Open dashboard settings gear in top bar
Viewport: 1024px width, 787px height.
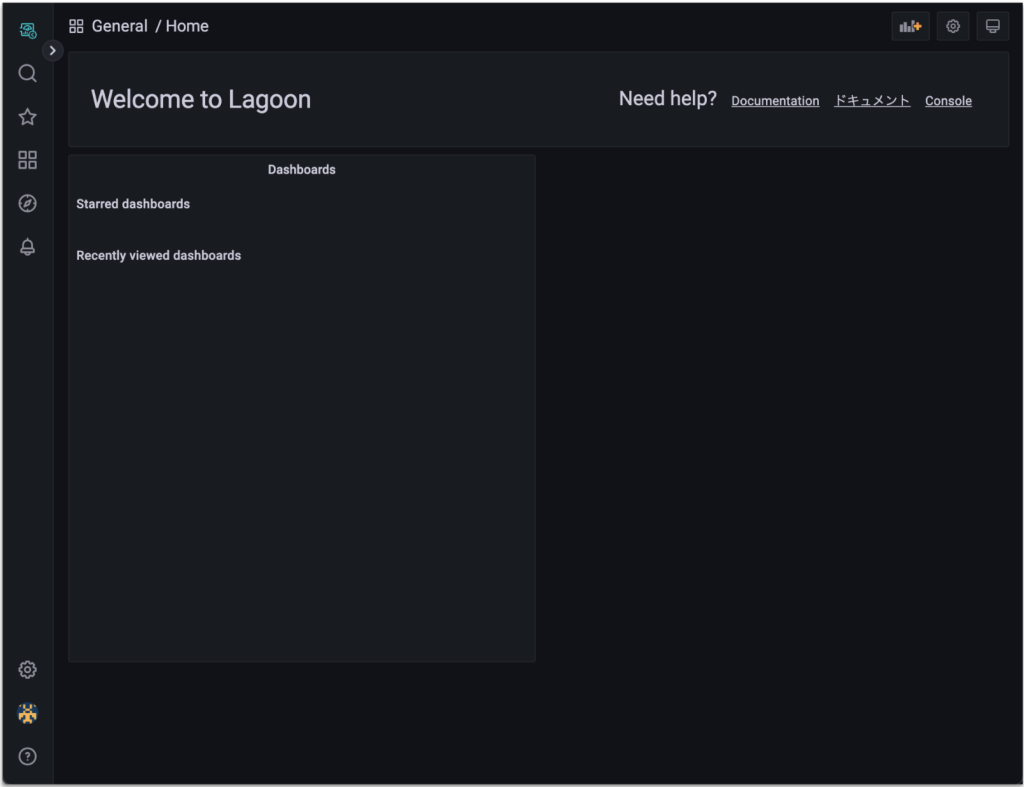[953, 26]
